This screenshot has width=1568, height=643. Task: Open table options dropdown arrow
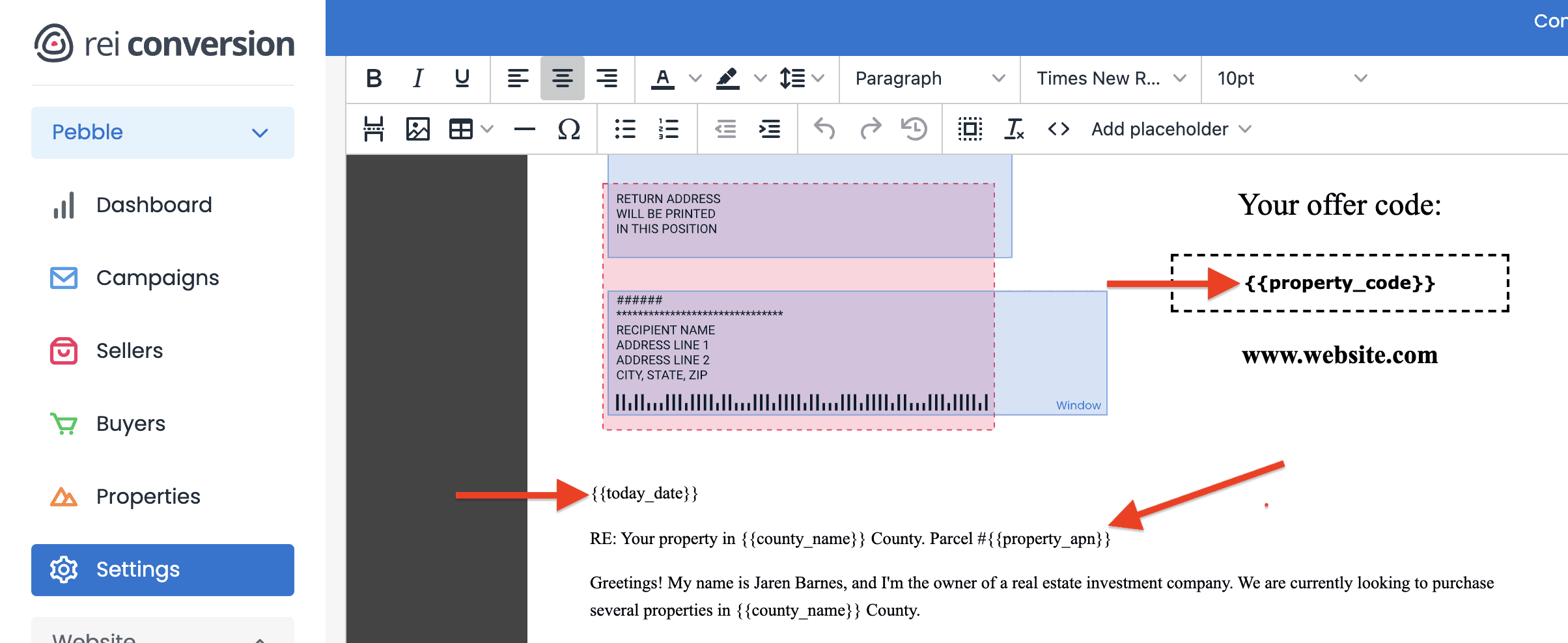coord(487,129)
